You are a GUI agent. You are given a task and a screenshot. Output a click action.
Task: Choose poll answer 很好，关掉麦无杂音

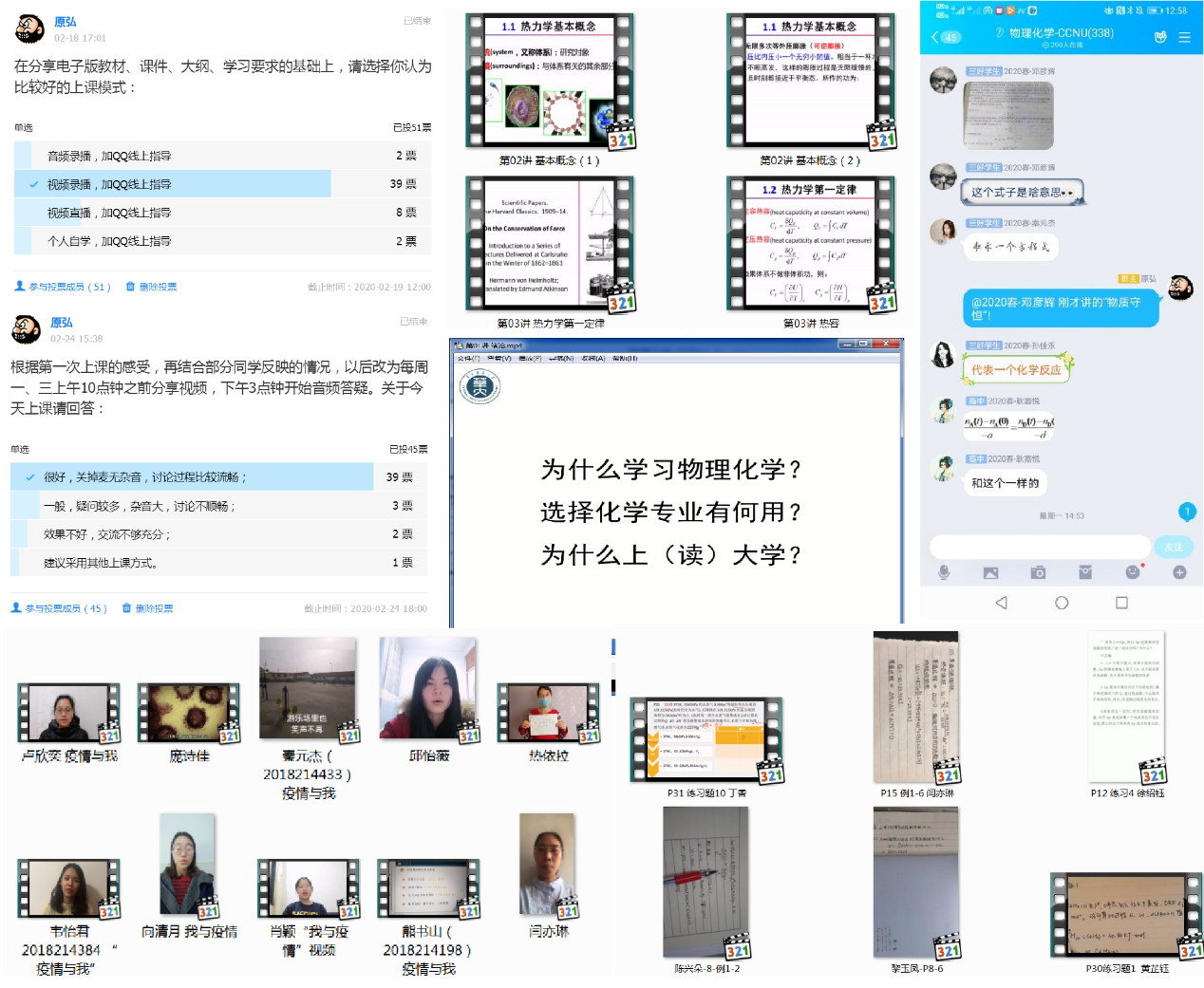144,477
